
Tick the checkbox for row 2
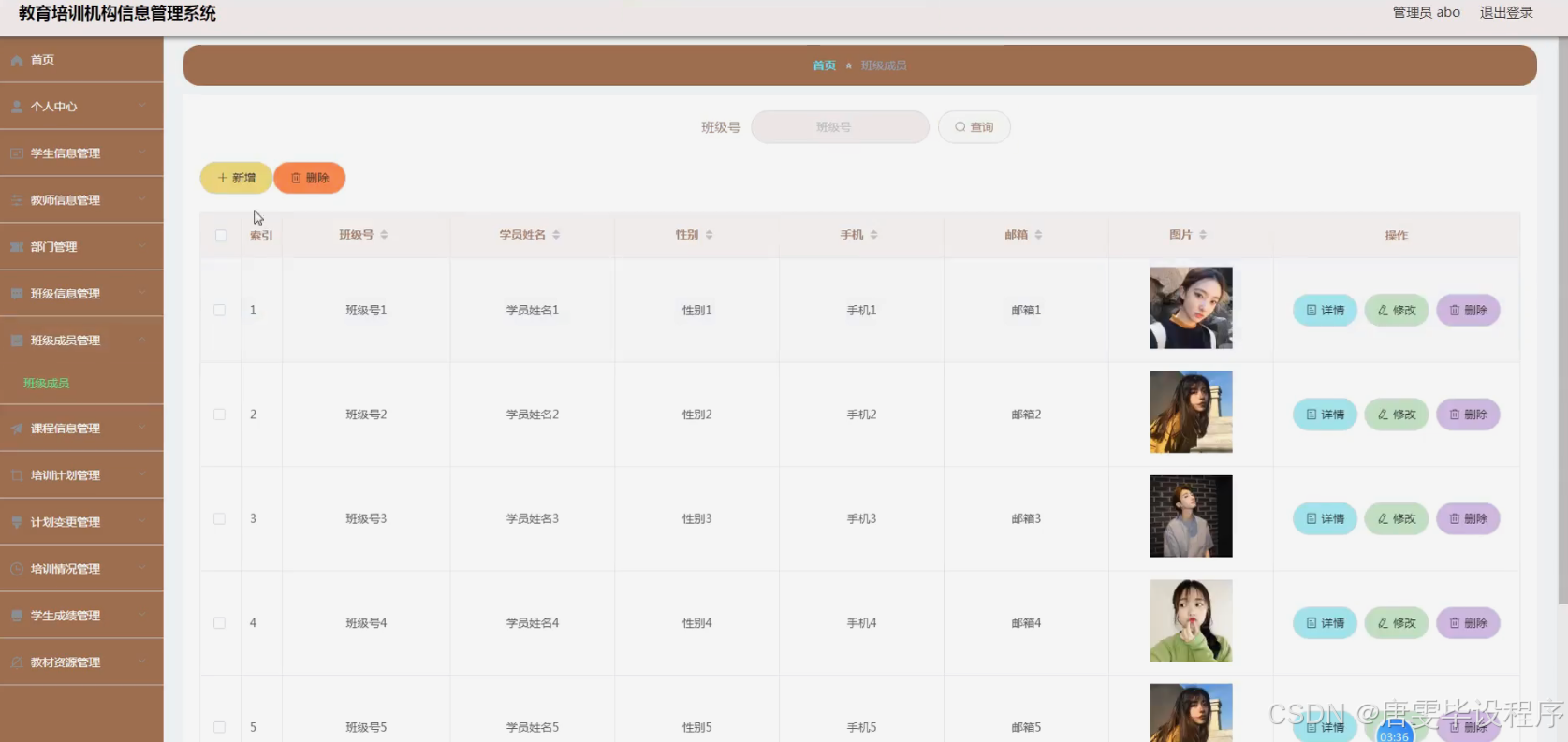click(220, 415)
